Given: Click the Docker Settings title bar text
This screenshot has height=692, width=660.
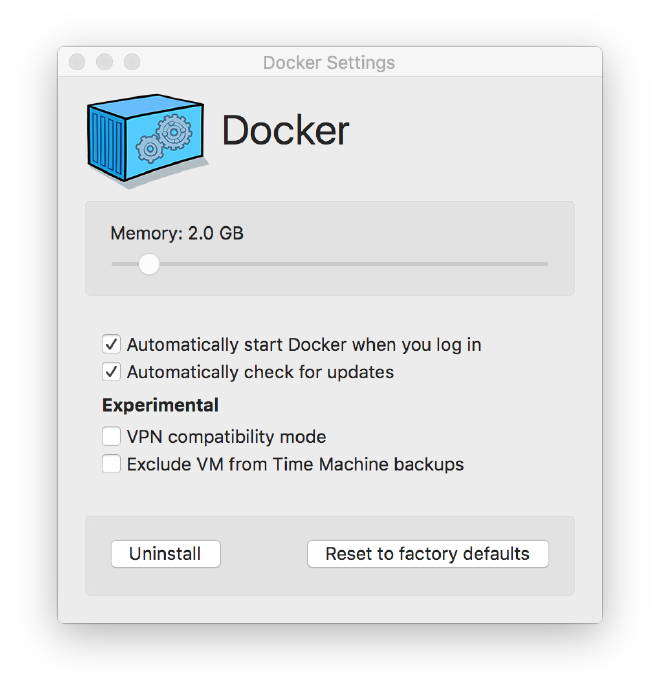Looking at the screenshot, I should click(329, 63).
